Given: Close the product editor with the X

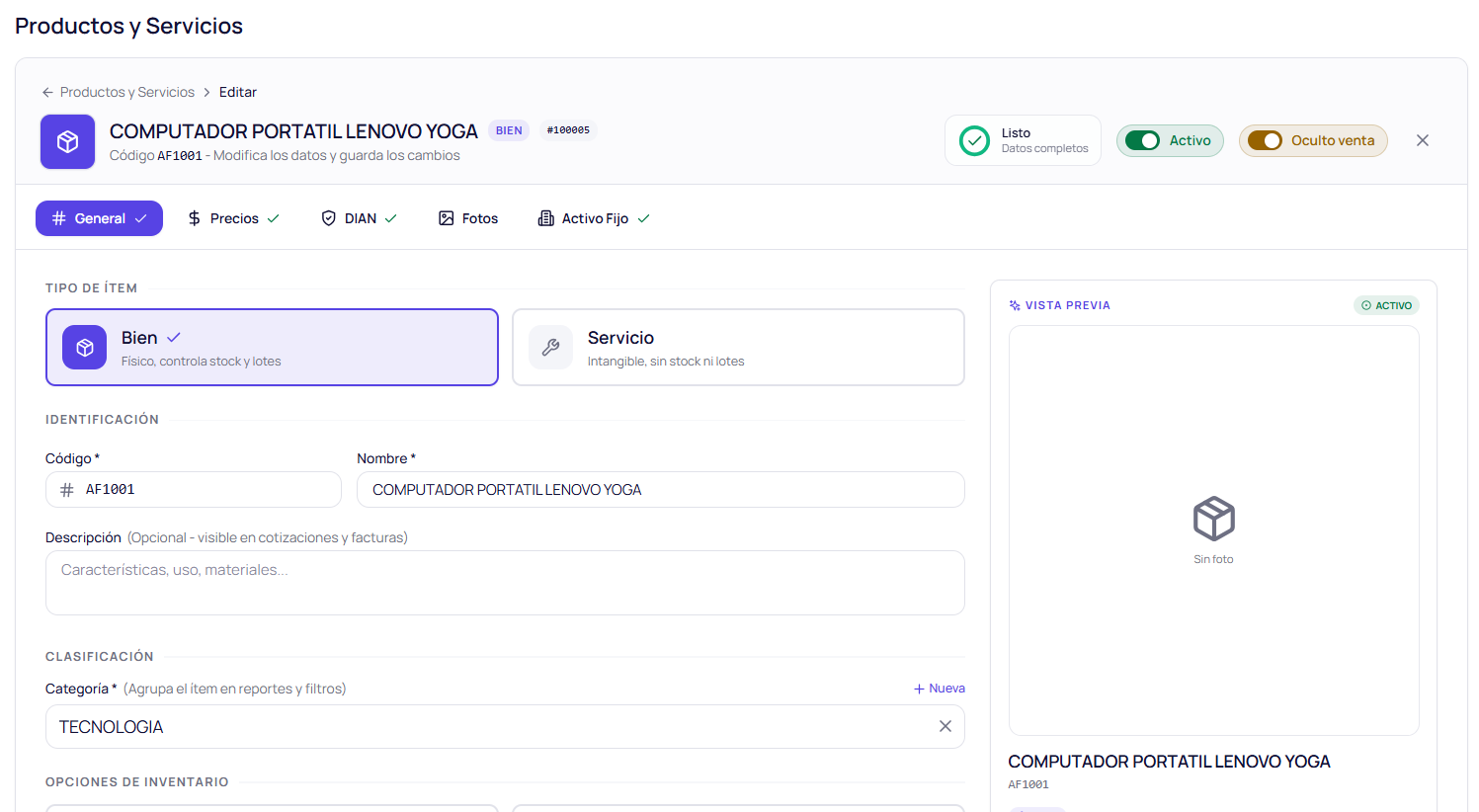Looking at the screenshot, I should click(x=1423, y=140).
